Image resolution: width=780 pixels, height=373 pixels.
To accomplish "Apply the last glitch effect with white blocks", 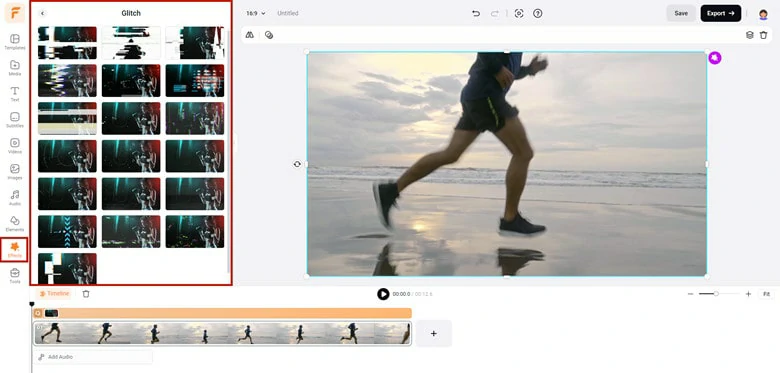I will point(67,269).
